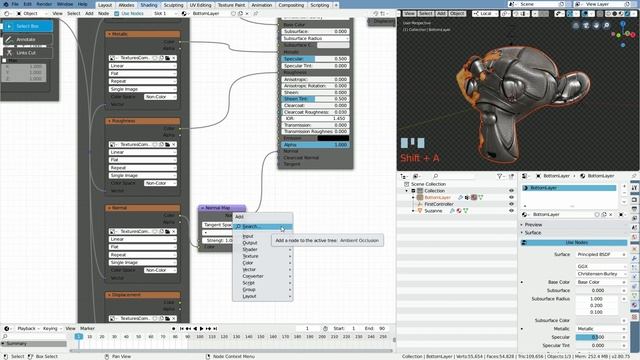
Task: Click the timeline End frame field
Action: 376,329
